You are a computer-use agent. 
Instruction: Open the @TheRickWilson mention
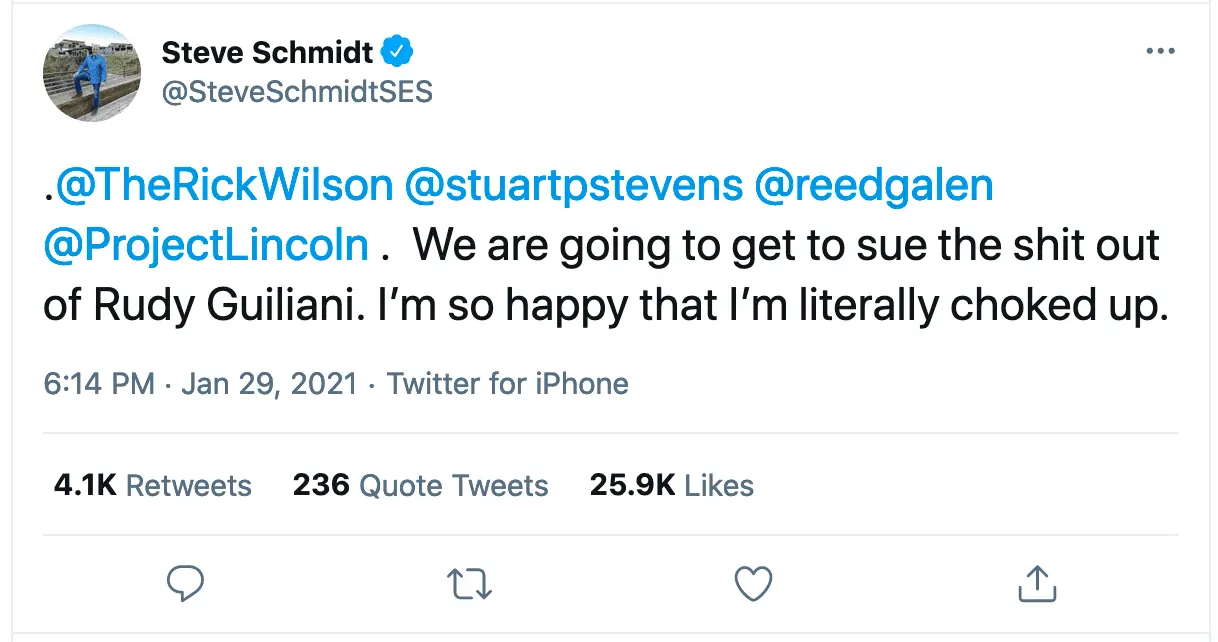point(223,187)
